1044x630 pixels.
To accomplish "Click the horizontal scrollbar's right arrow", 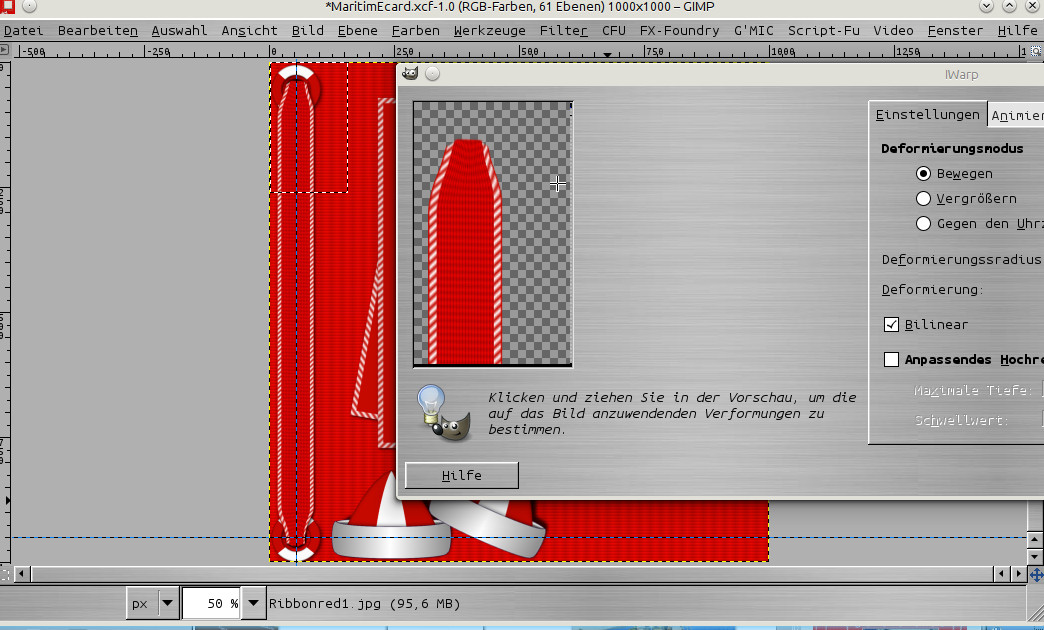I will (1019, 573).
